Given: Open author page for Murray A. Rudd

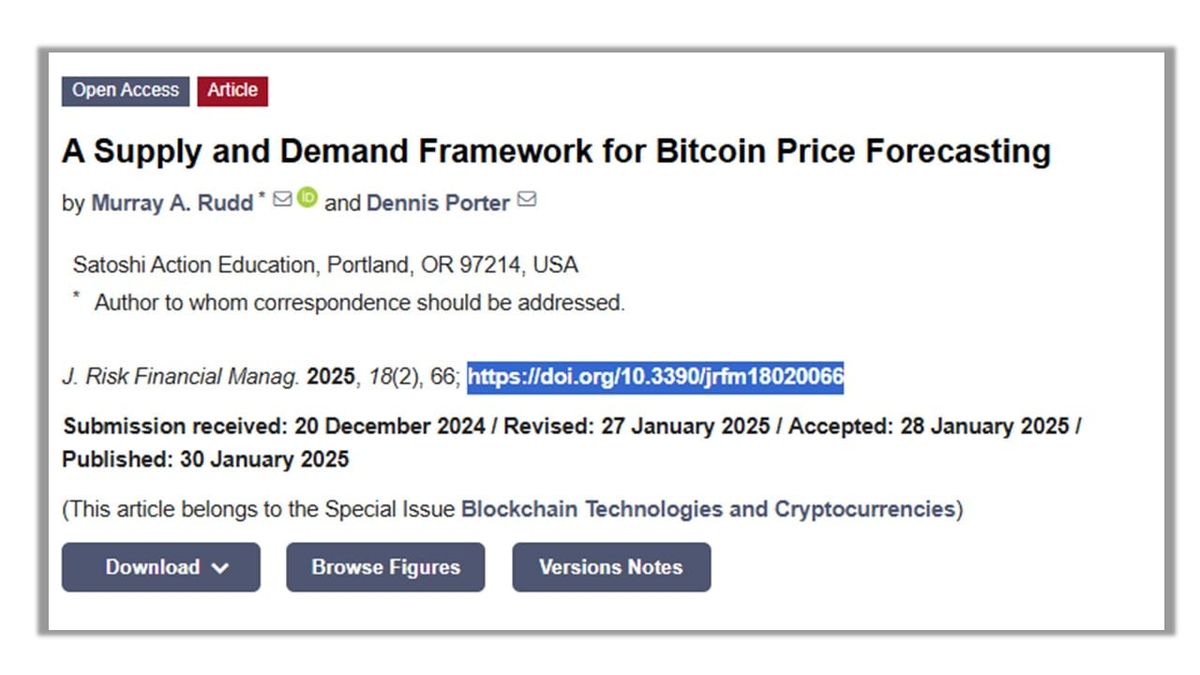Looking at the screenshot, I should point(174,203).
